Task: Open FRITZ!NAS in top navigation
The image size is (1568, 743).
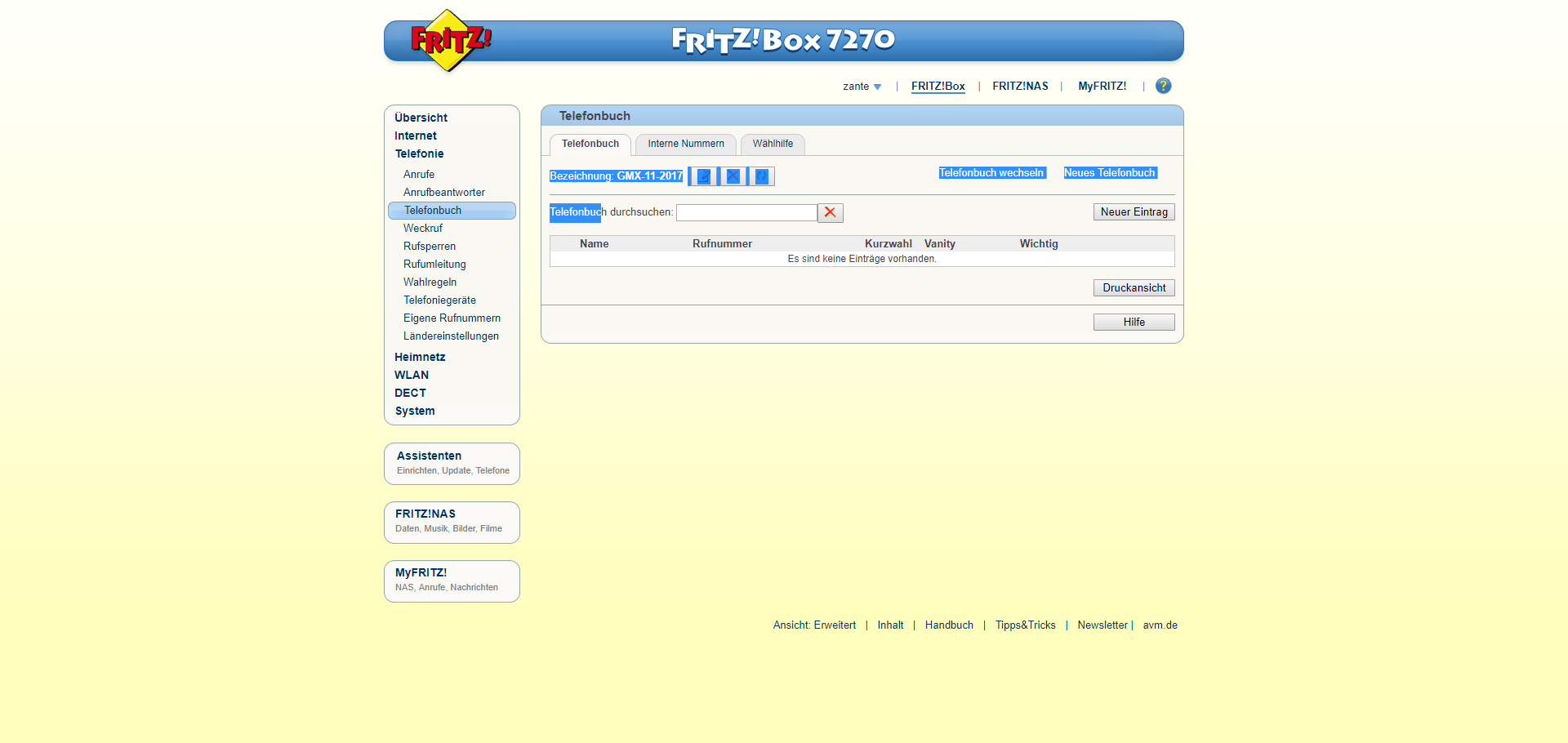Action: point(1020,87)
